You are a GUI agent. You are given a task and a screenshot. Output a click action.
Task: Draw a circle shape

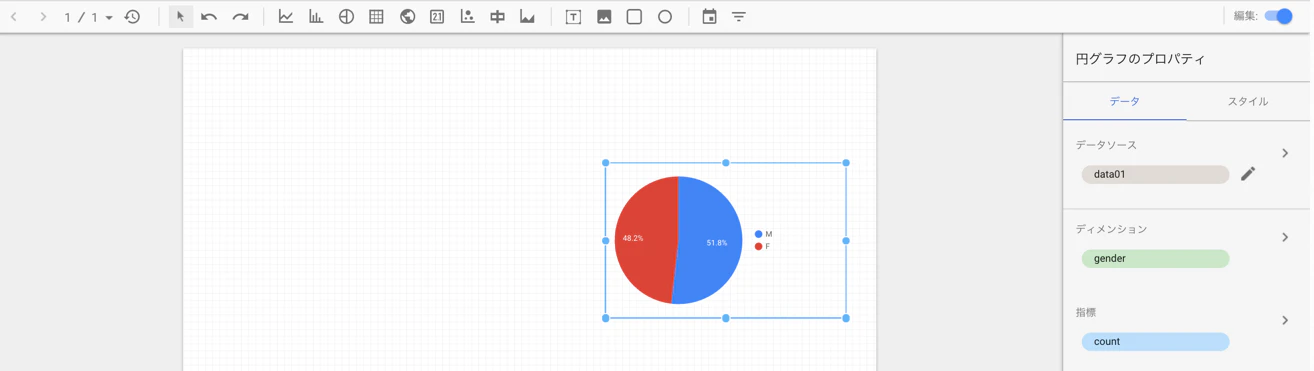(x=665, y=17)
